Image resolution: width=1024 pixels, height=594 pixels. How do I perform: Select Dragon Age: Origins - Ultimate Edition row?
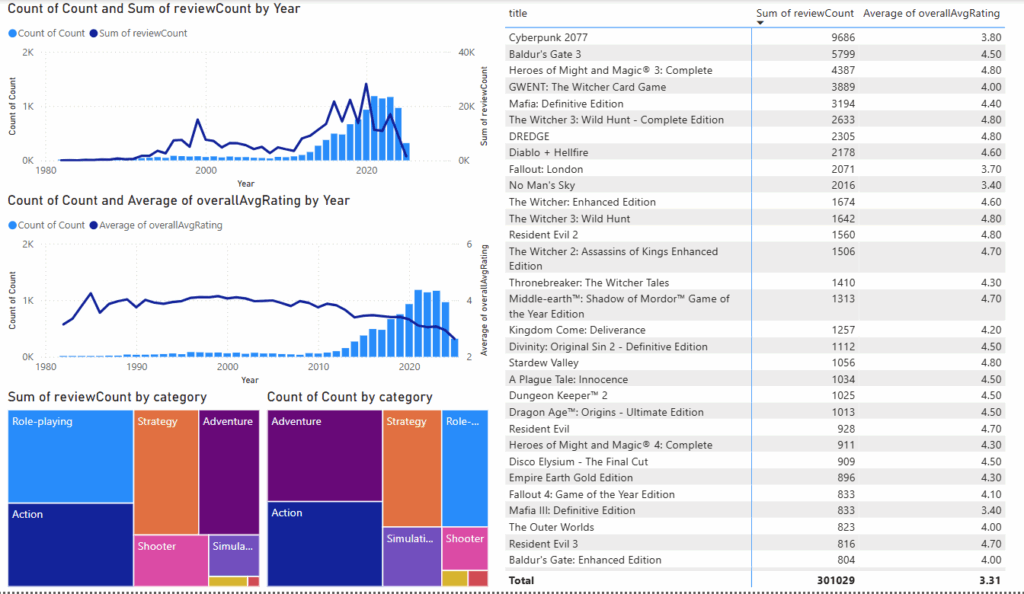click(x=754, y=413)
